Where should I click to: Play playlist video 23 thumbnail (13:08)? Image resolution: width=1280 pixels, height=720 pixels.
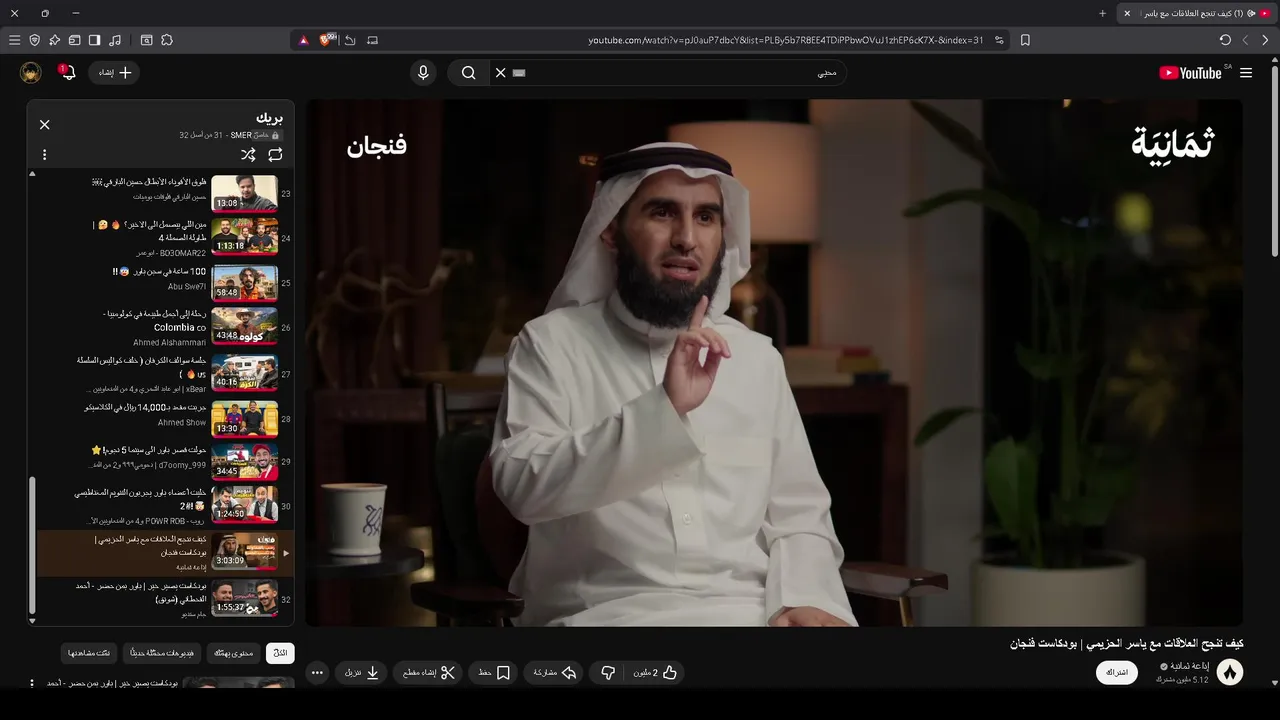[244, 193]
